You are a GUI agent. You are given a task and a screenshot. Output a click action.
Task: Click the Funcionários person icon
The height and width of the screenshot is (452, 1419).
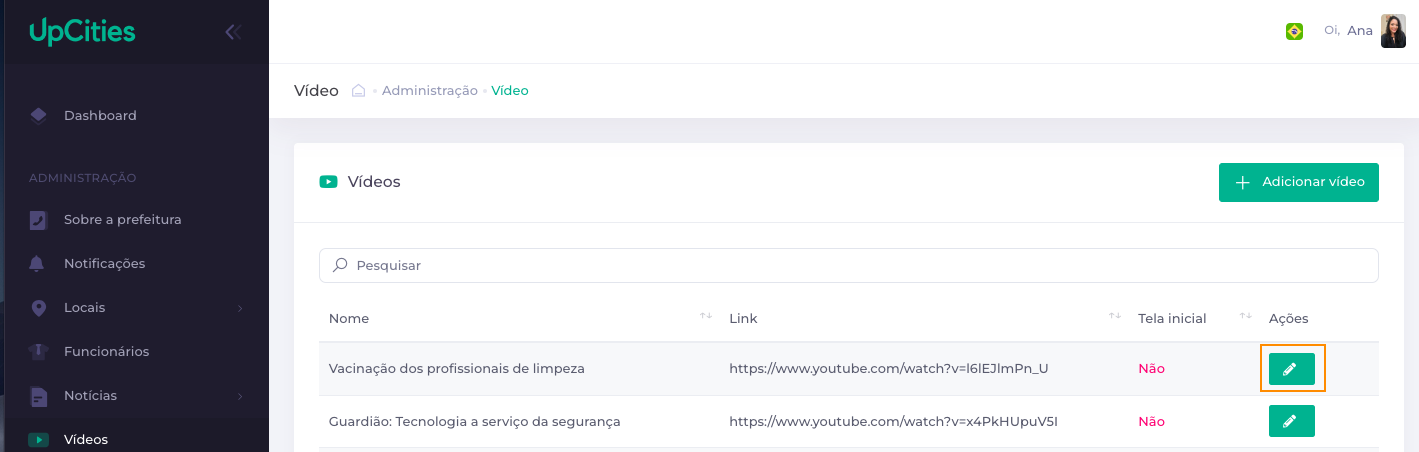38,351
